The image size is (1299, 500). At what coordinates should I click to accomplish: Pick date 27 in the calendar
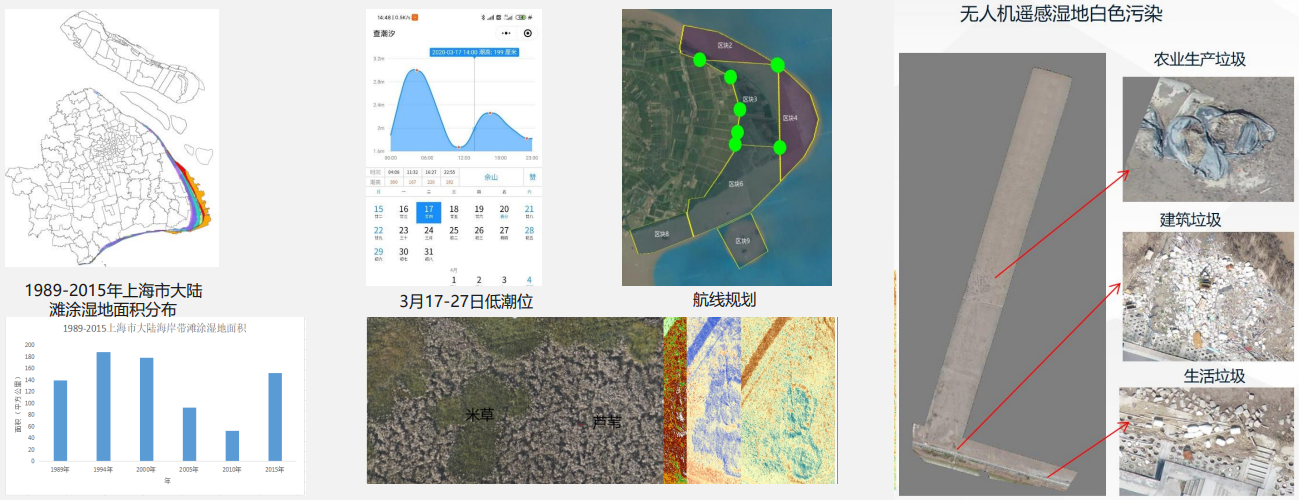point(504,233)
